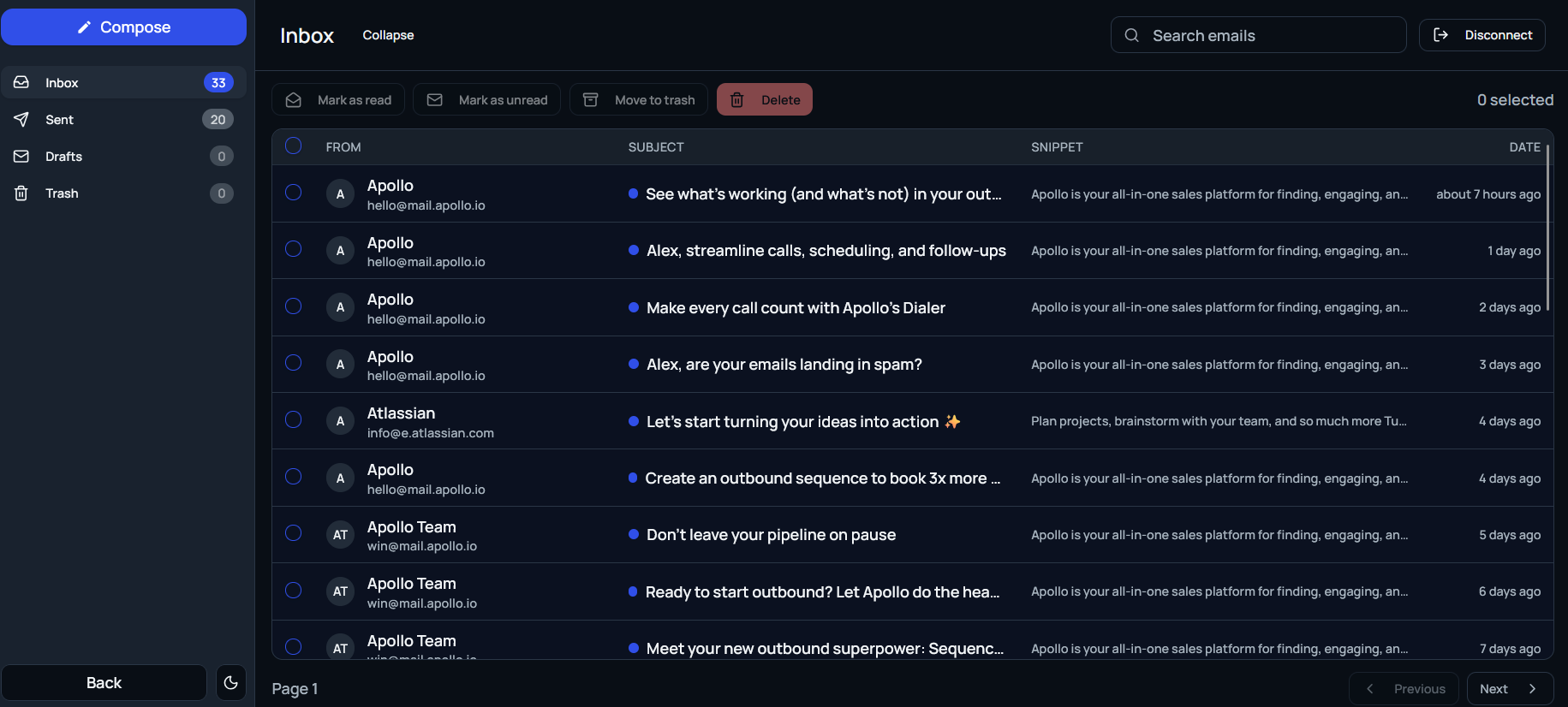
Task: Select the Atlassian email checkbox
Action: (293, 419)
